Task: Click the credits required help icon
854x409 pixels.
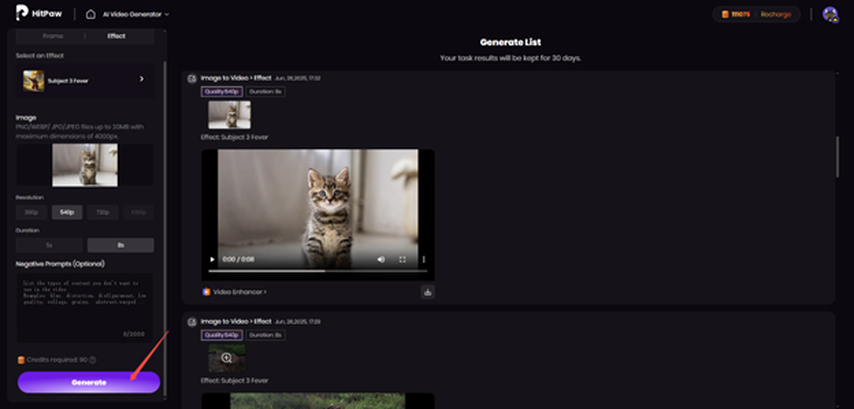Action: pyautogui.click(x=93, y=360)
